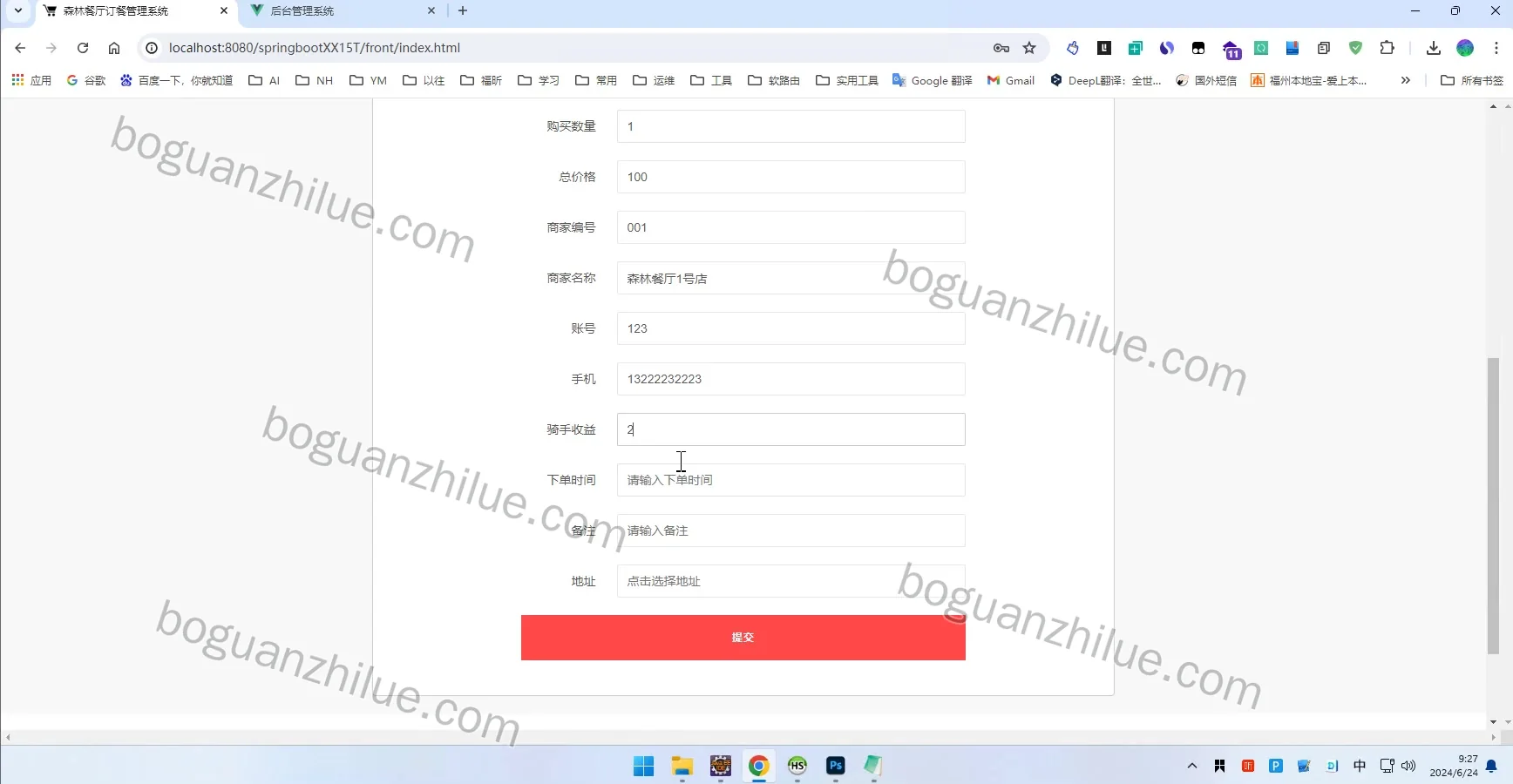Screen dimensions: 1513x784
Task: Show hidden system tray icons
Action: (x=1192, y=766)
